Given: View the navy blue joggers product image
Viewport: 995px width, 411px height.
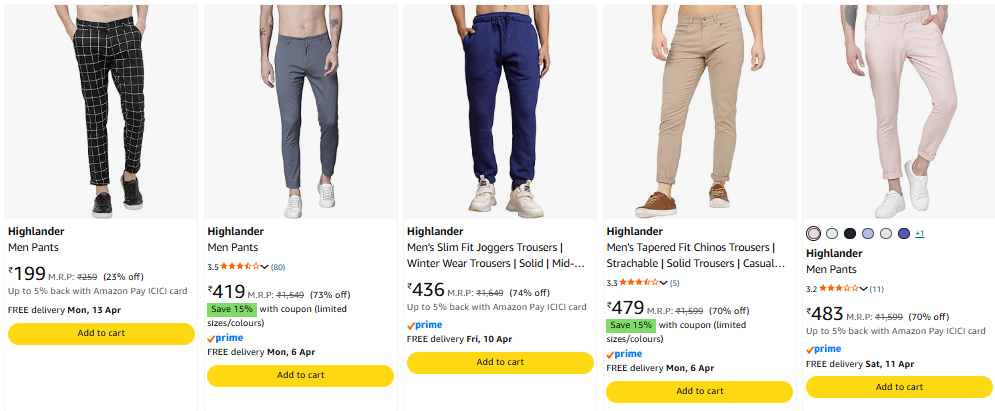Looking at the screenshot, I should pos(500,110).
